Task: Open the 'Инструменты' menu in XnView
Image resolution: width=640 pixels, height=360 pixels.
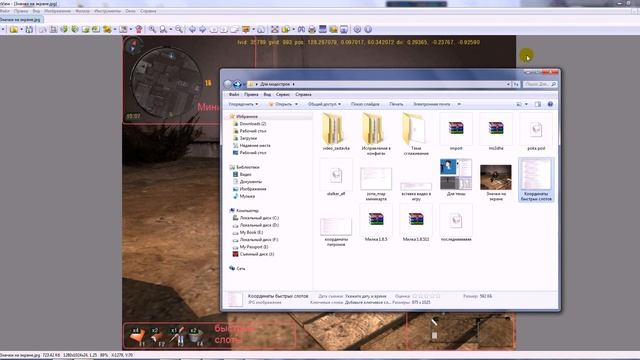Action: [x=108, y=11]
